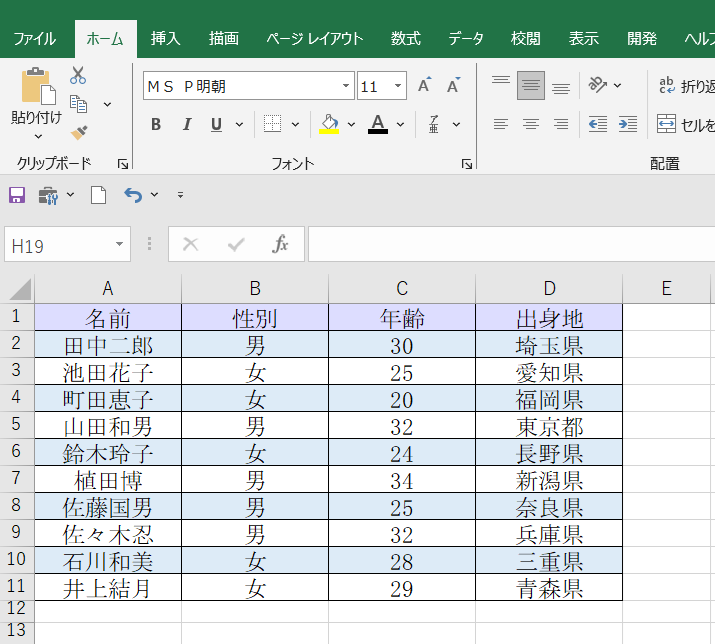The width and height of the screenshot is (715, 644).
Task: Open Name Box dropdown for H19
Action: pos(119,244)
